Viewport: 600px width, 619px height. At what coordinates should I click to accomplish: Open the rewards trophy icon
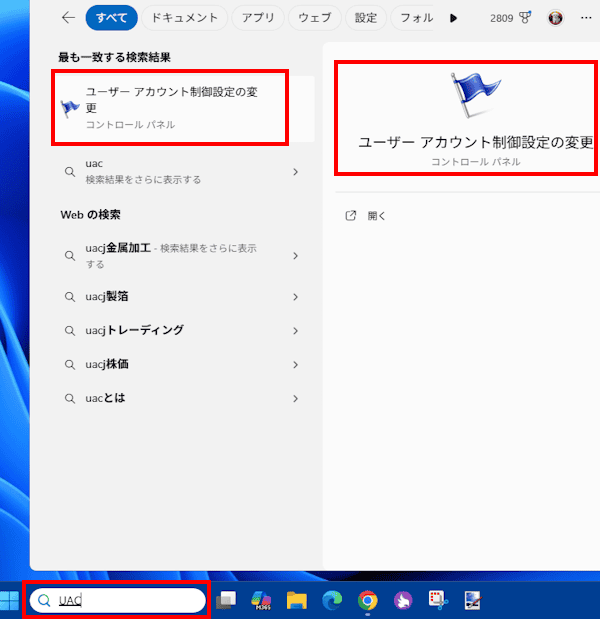point(525,18)
